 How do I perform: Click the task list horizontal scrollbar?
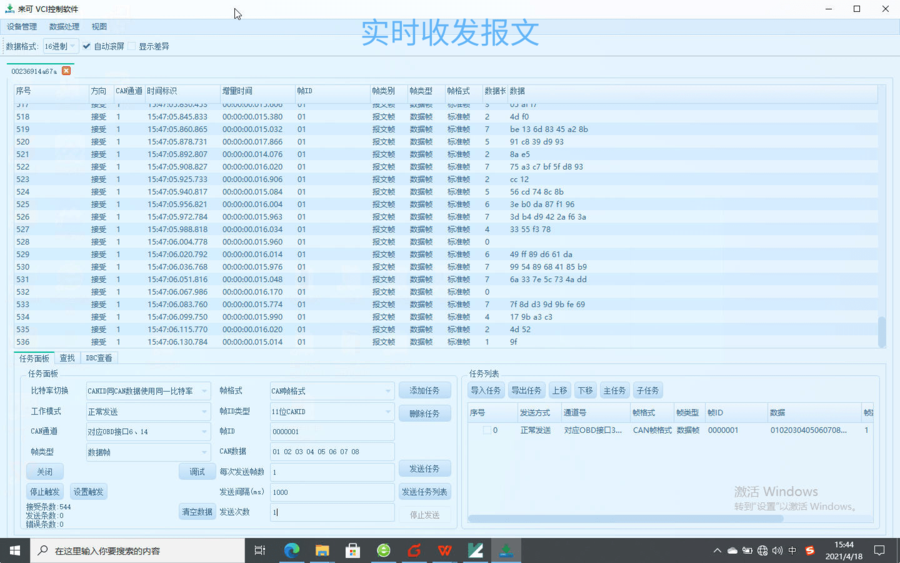626,518
